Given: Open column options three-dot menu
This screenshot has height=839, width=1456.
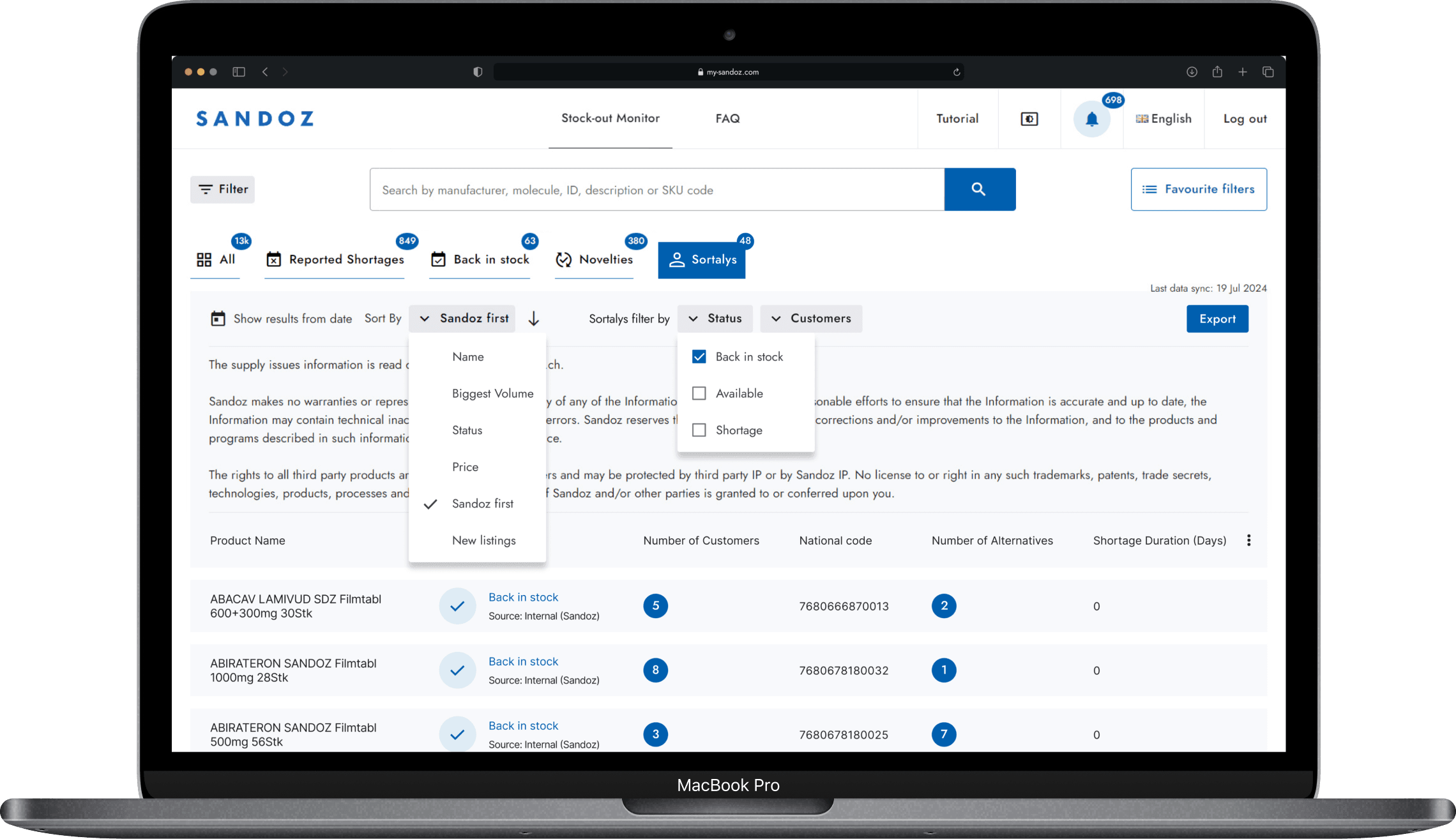Looking at the screenshot, I should click(x=1248, y=541).
